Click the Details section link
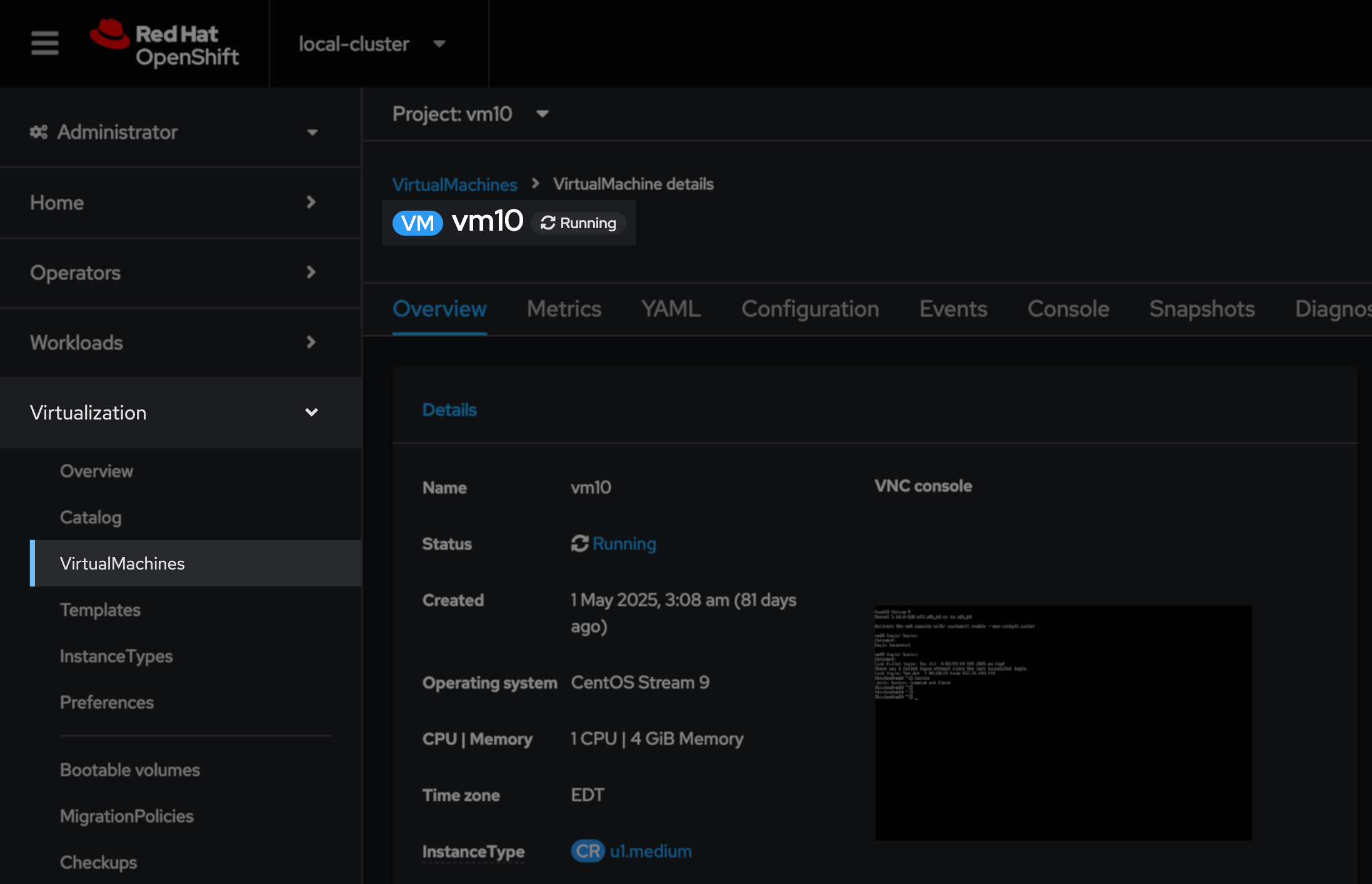Image resolution: width=1372 pixels, height=884 pixels. point(449,409)
